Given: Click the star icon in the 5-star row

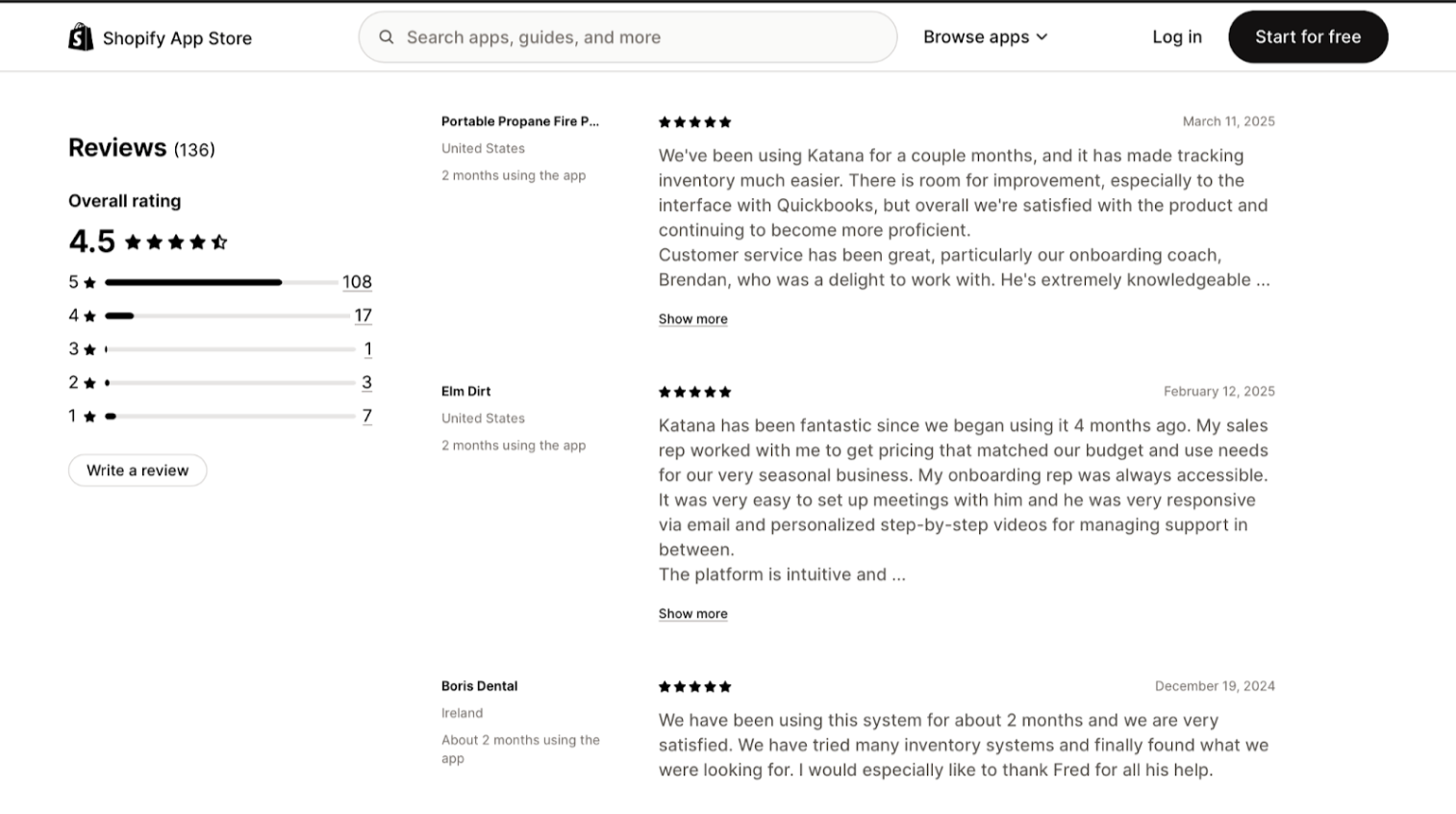Looking at the screenshot, I should [x=89, y=283].
